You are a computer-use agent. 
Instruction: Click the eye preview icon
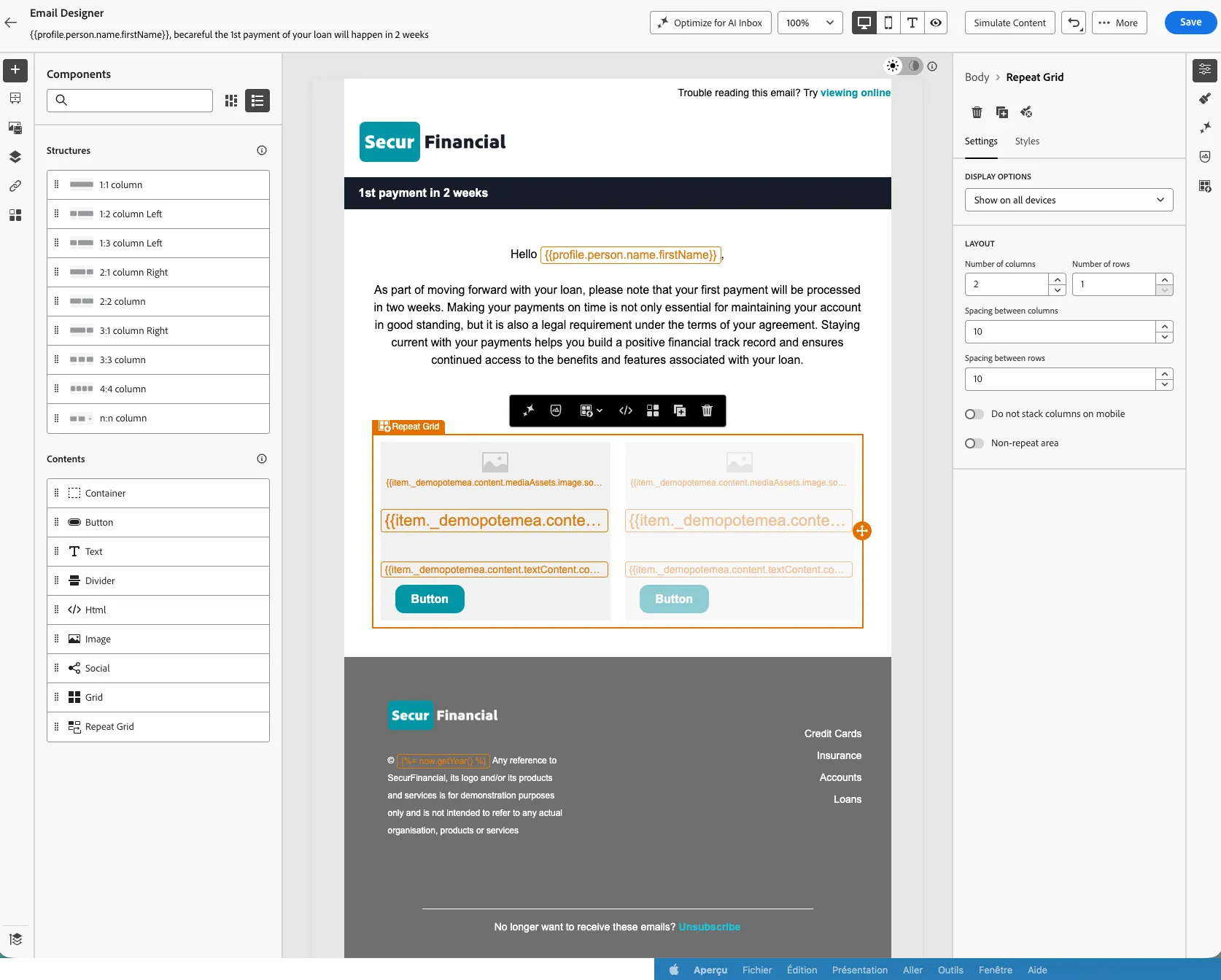pos(936,23)
